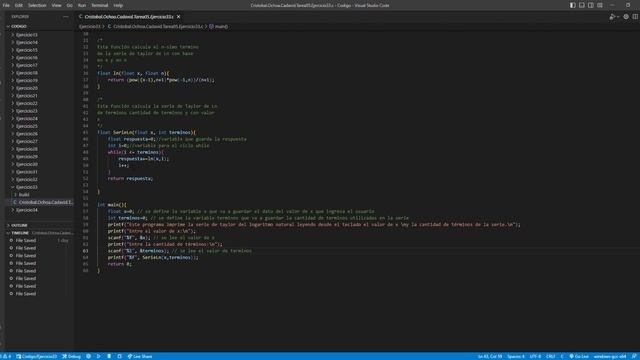Expand the Ejercicio17 folder

40,65
